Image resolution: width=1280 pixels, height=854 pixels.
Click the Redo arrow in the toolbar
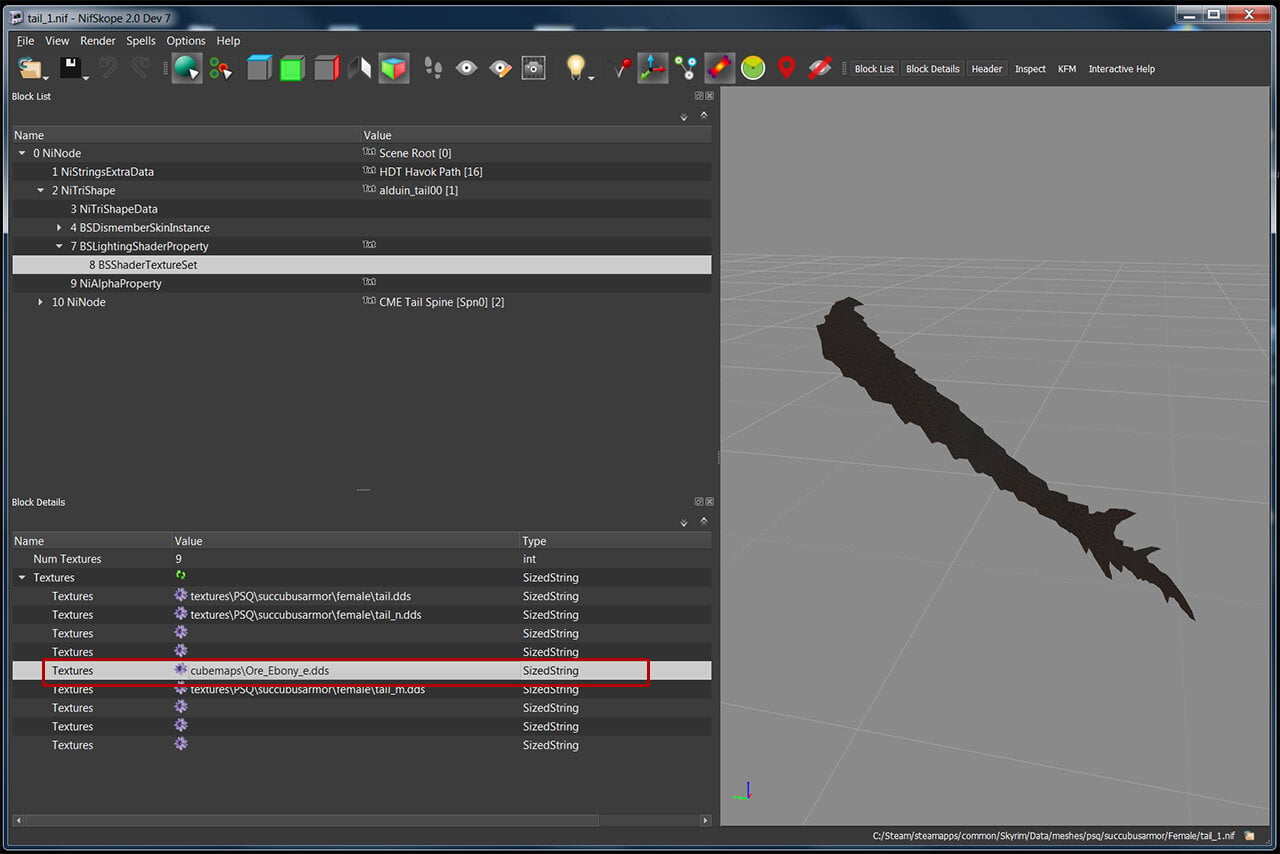(141, 68)
